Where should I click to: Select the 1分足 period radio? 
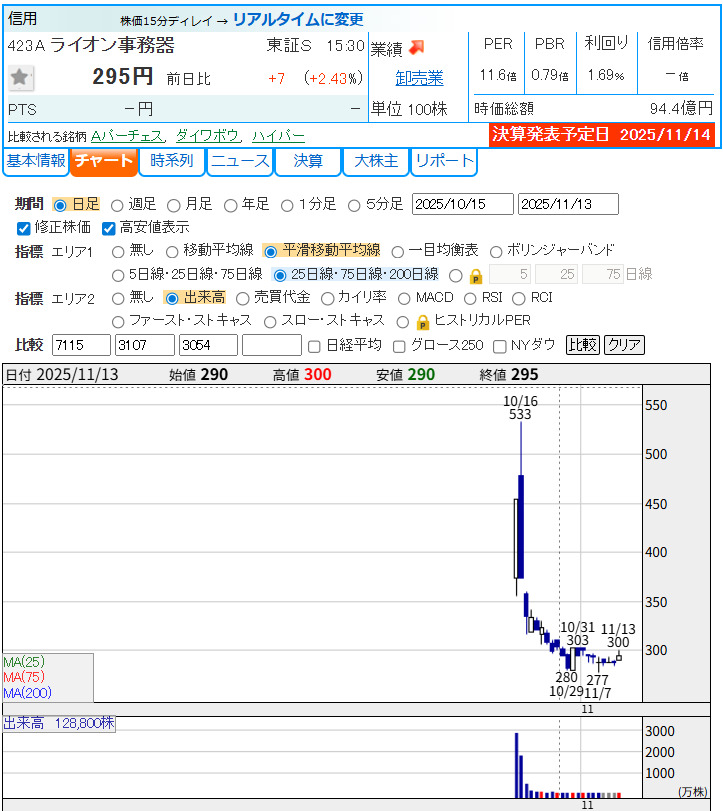click(287, 205)
